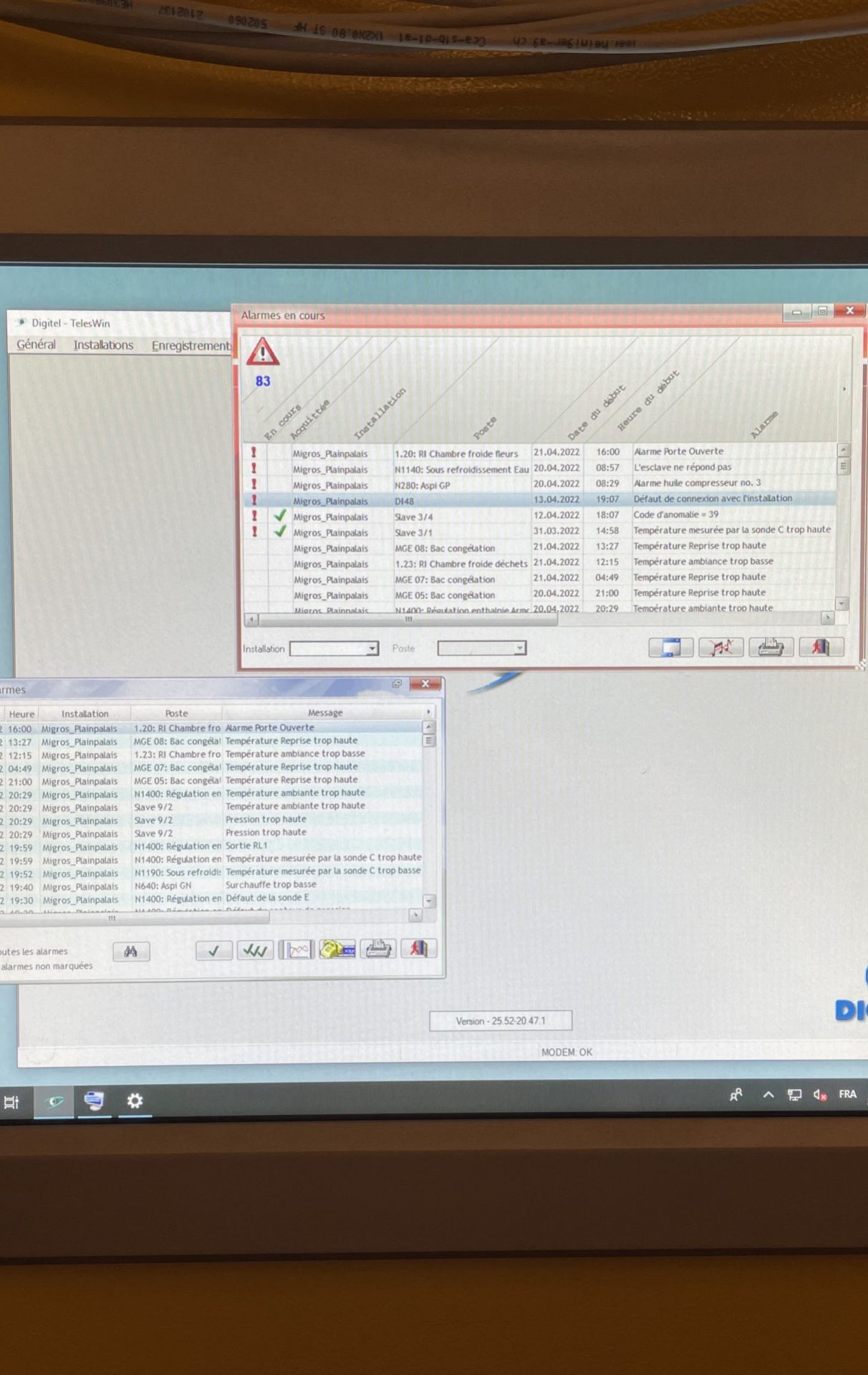Open the Général menu
The image size is (868, 1375).
click(x=36, y=345)
